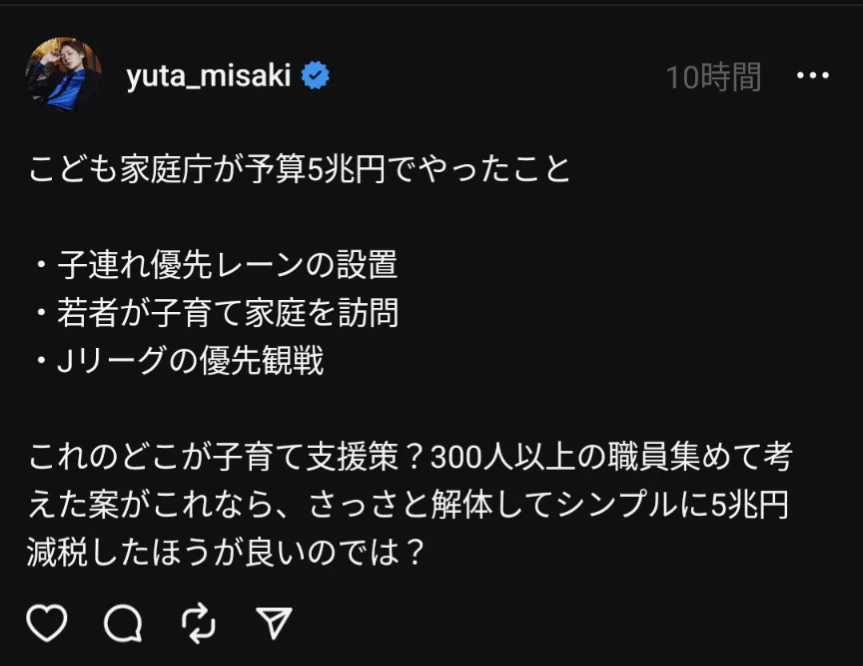The image size is (863, 666).
Task: Click the blue verified badge
Action: (x=315, y=76)
